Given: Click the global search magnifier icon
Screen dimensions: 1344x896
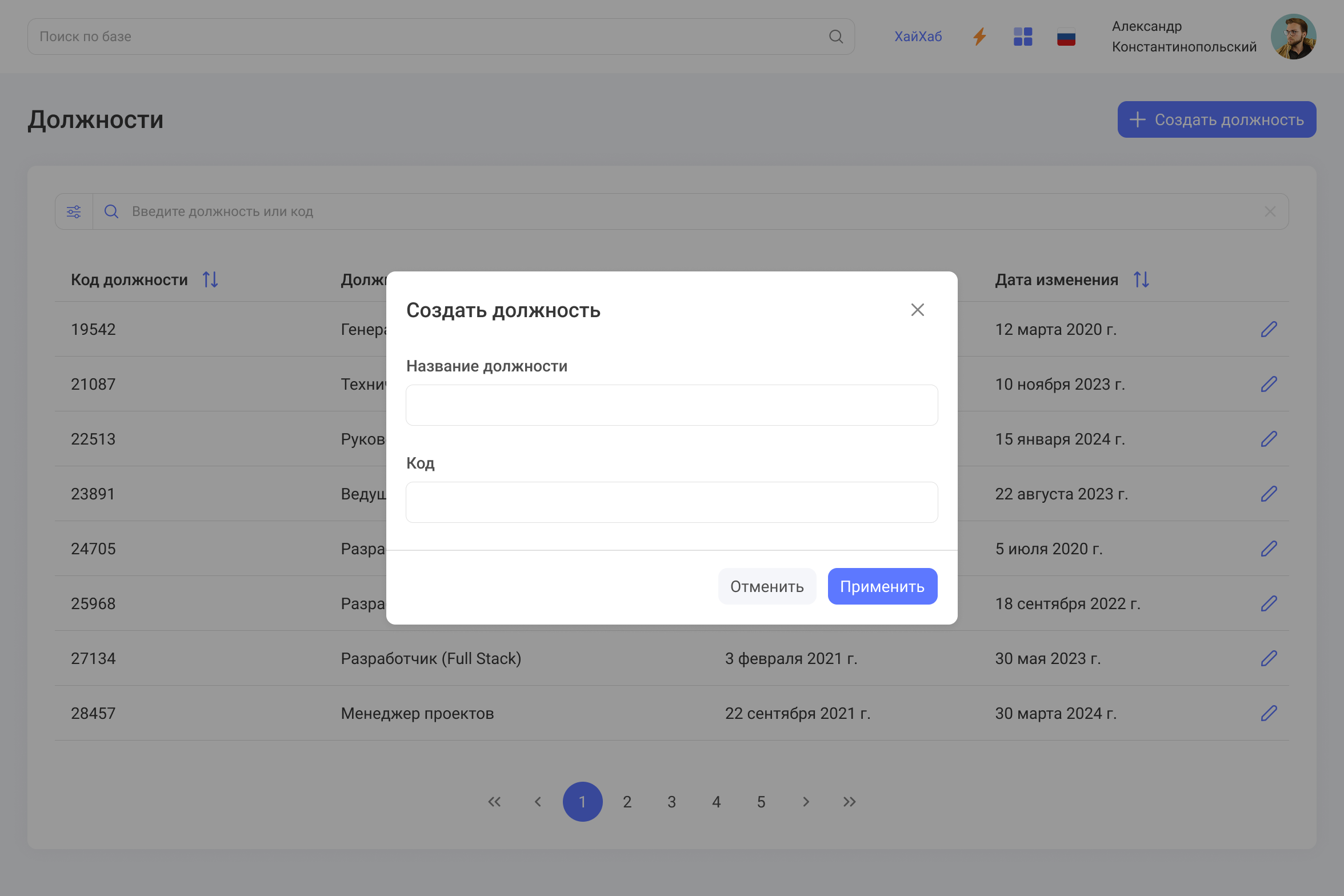Looking at the screenshot, I should 835,37.
